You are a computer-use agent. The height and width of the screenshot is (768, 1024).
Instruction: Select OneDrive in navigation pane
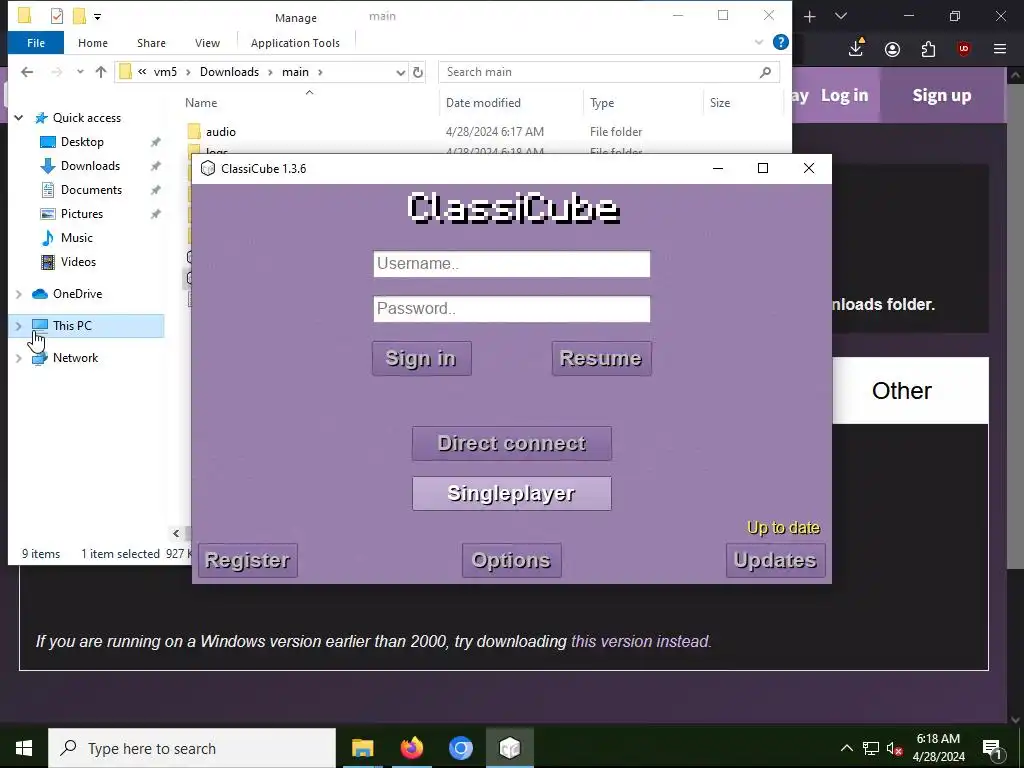[77, 294]
